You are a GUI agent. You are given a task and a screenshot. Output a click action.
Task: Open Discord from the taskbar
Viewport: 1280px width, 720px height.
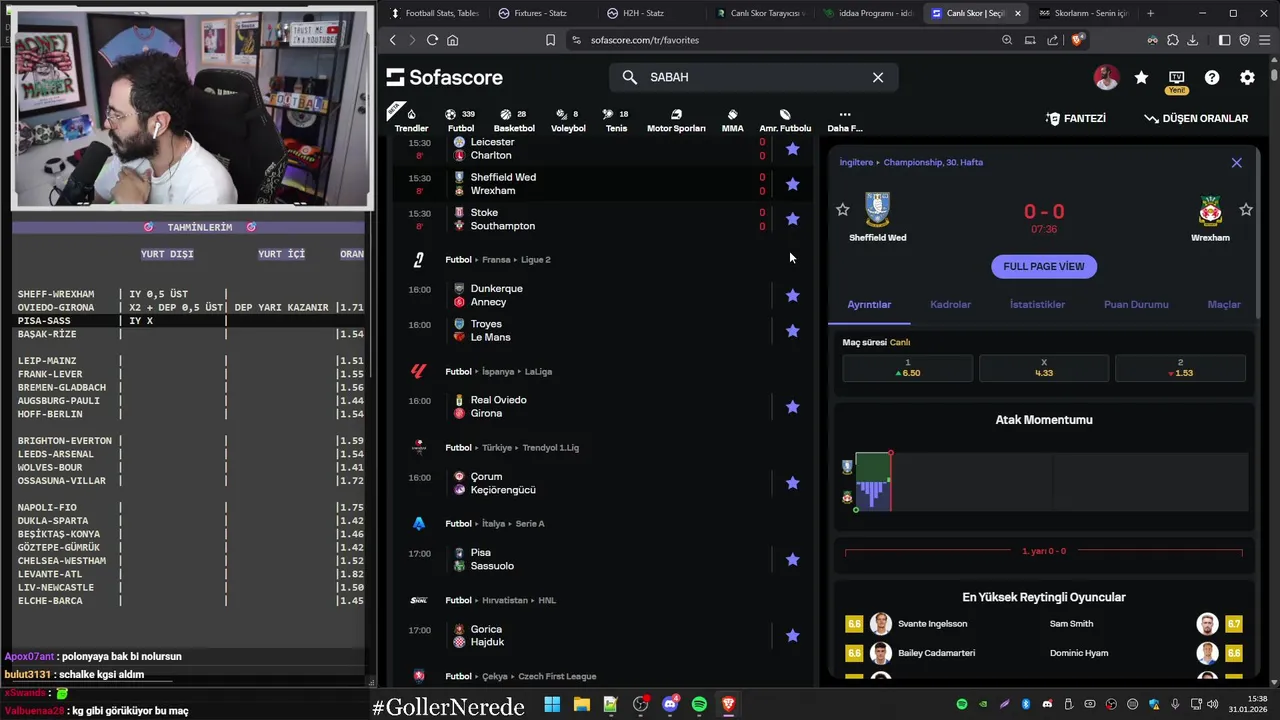(x=670, y=705)
